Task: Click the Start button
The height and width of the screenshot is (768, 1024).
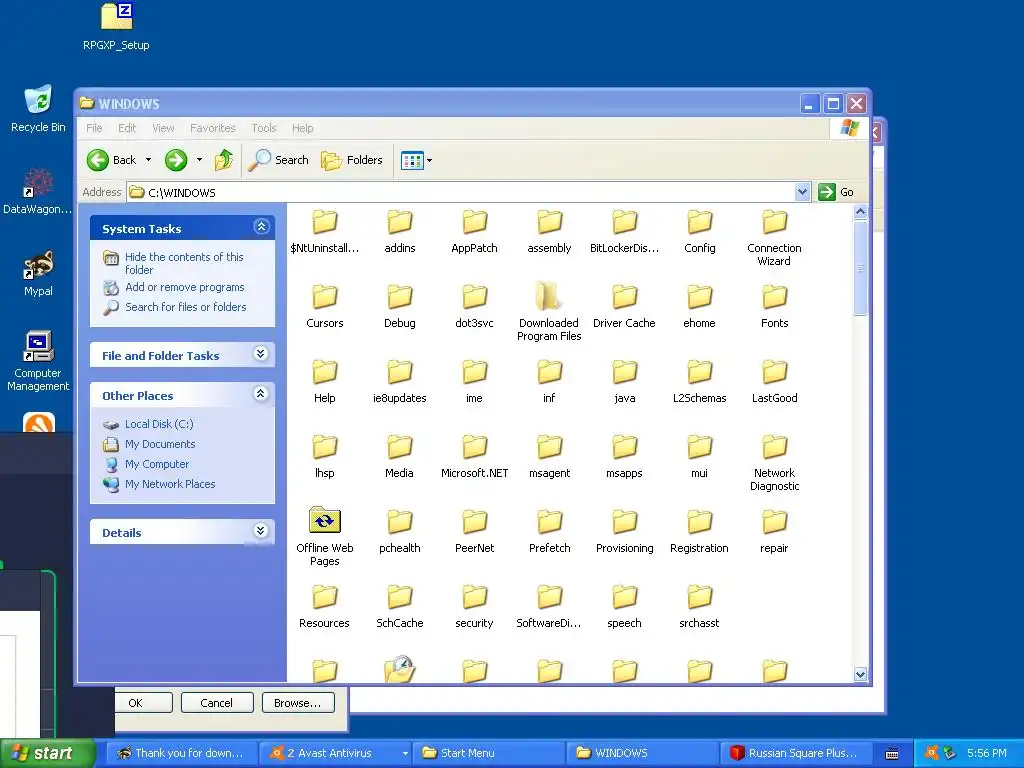Action: (46, 754)
